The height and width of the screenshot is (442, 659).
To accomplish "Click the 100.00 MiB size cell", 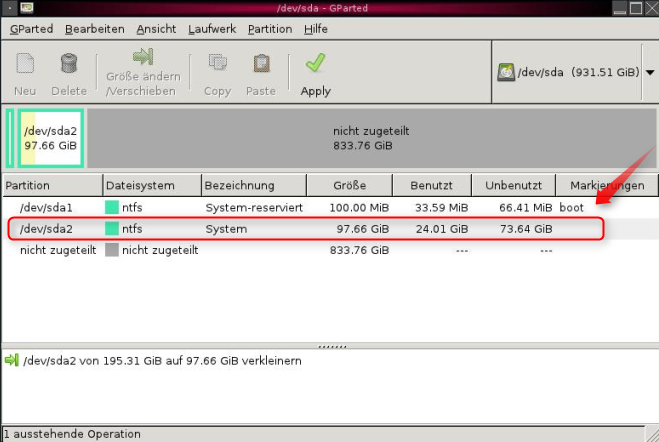I will click(x=359, y=208).
